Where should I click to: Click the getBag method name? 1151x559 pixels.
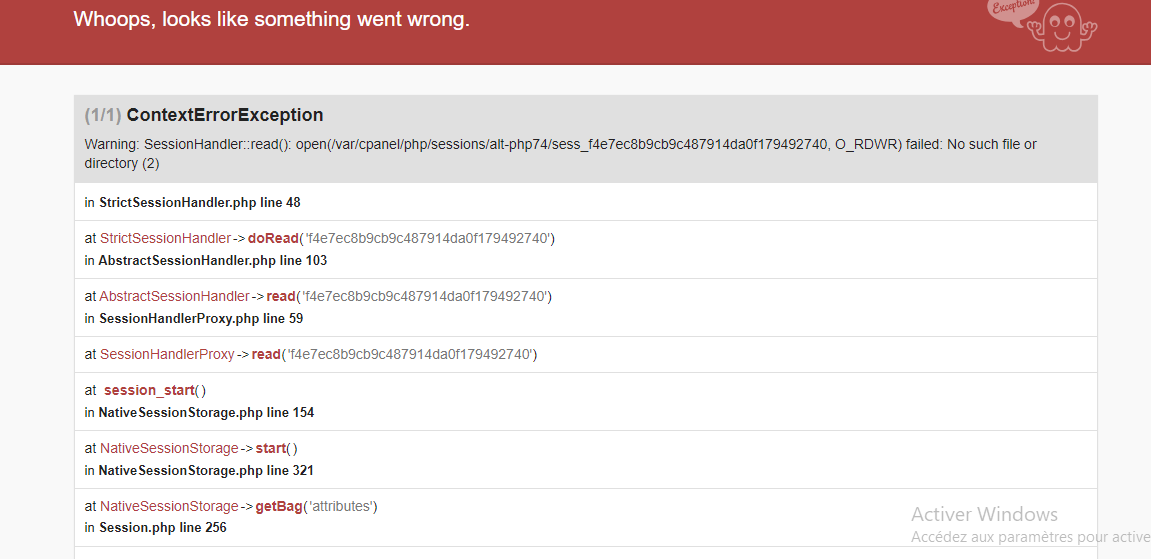279,506
